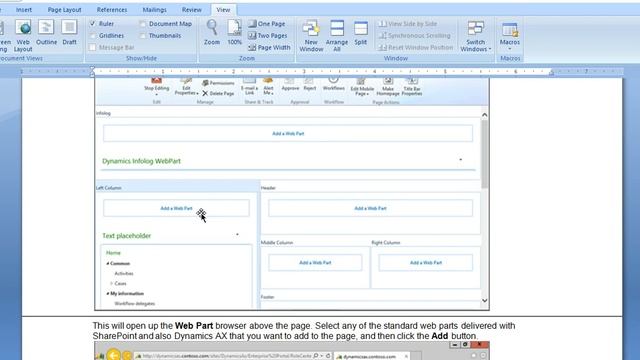Select the Outline view icon
The height and width of the screenshot is (360, 640).
(x=46, y=33)
